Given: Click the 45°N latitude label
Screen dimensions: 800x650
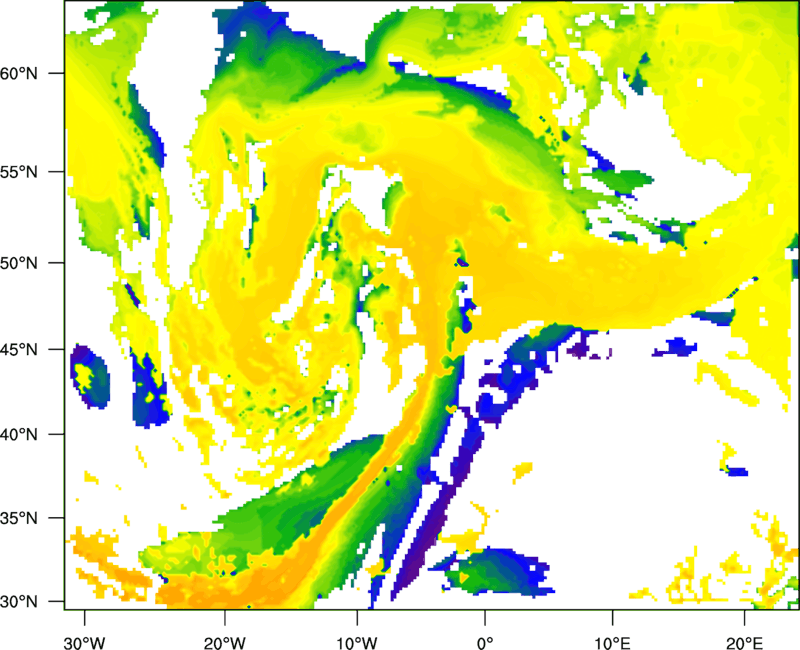Looking at the screenshot, I should tap(19, 349).
